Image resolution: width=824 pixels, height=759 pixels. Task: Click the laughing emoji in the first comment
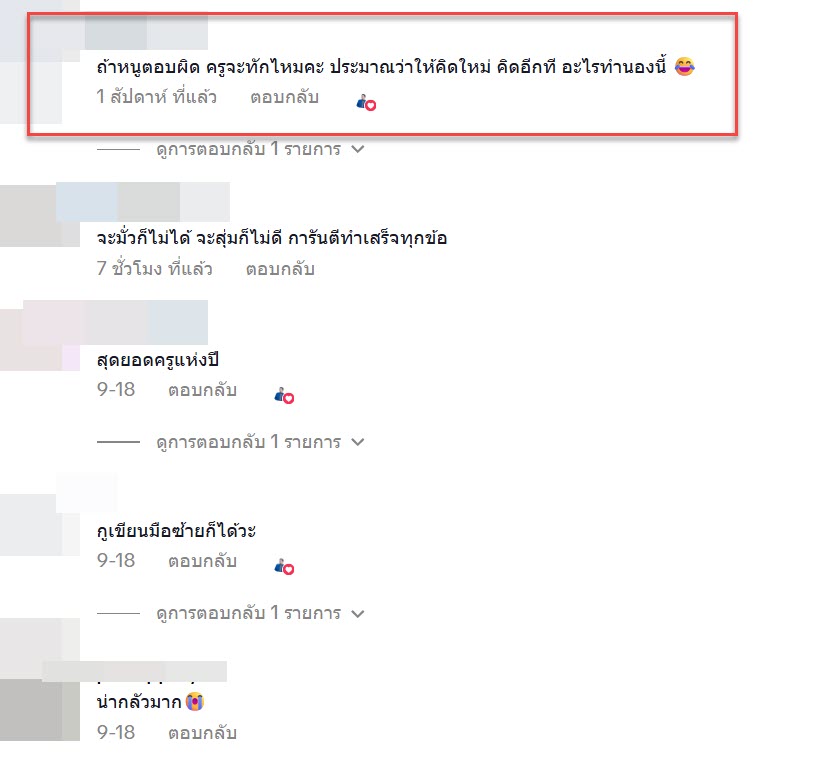(684, 66)
